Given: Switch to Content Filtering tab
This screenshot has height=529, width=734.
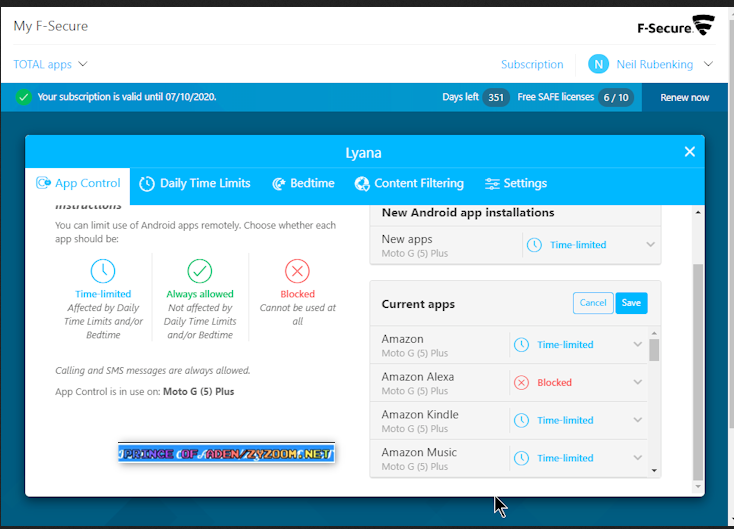Looking at the screenshot, I should [409, 184].
